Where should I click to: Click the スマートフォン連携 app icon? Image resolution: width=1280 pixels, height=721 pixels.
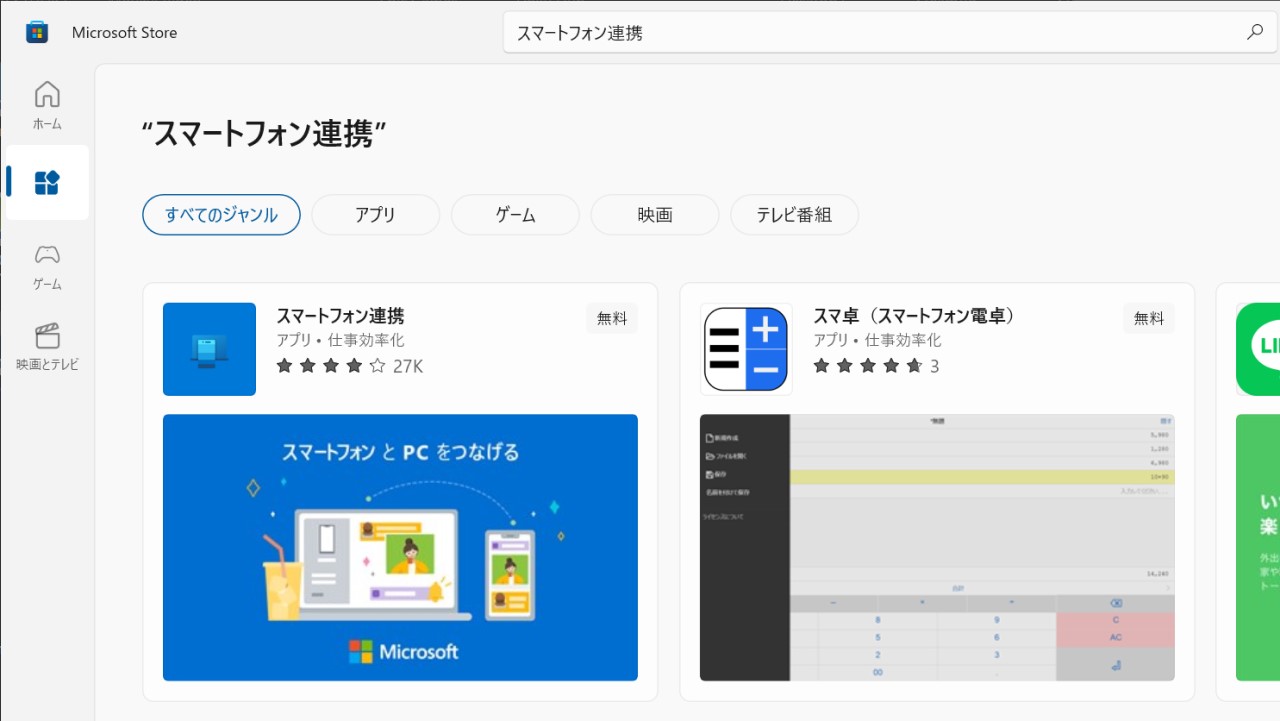[x=209, y=349]
